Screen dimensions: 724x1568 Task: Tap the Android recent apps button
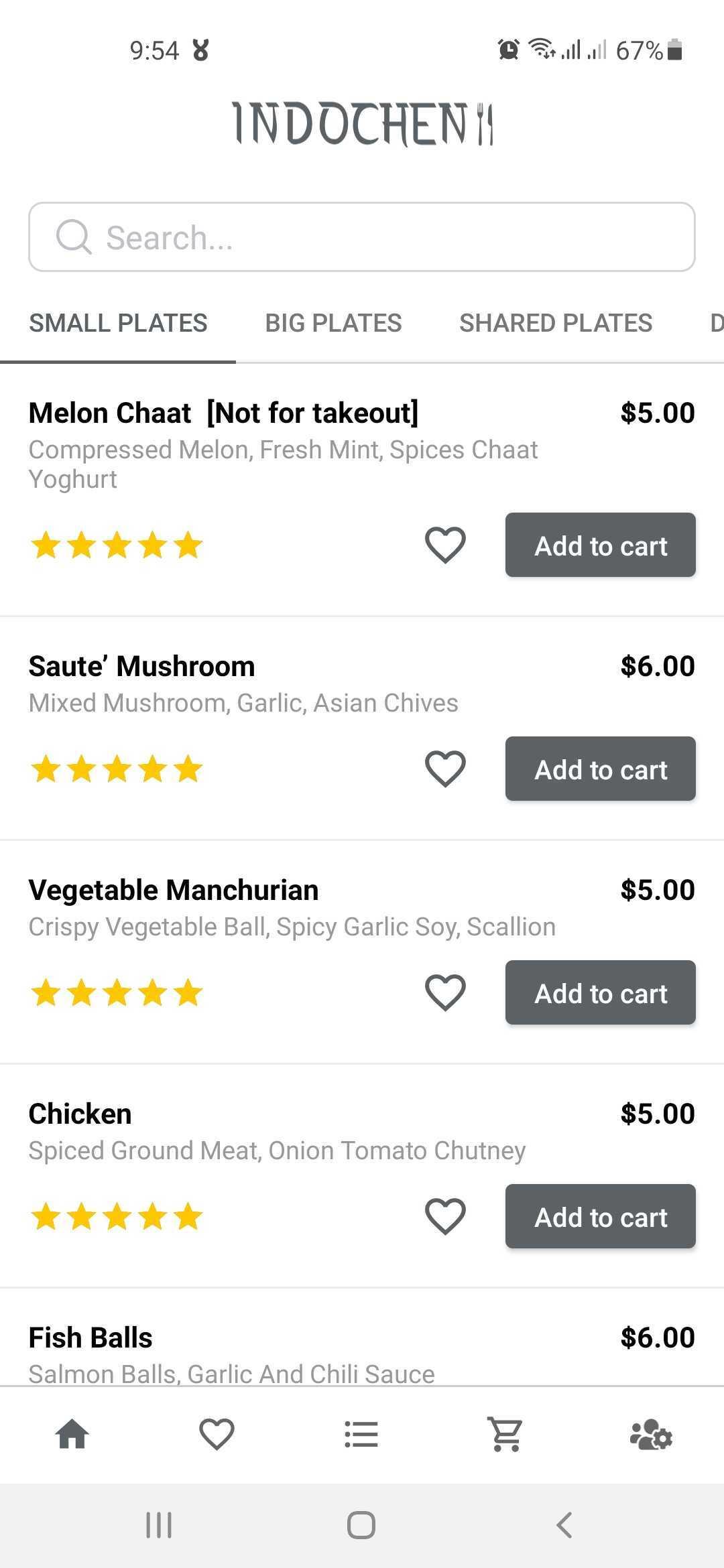[159, 1525]
